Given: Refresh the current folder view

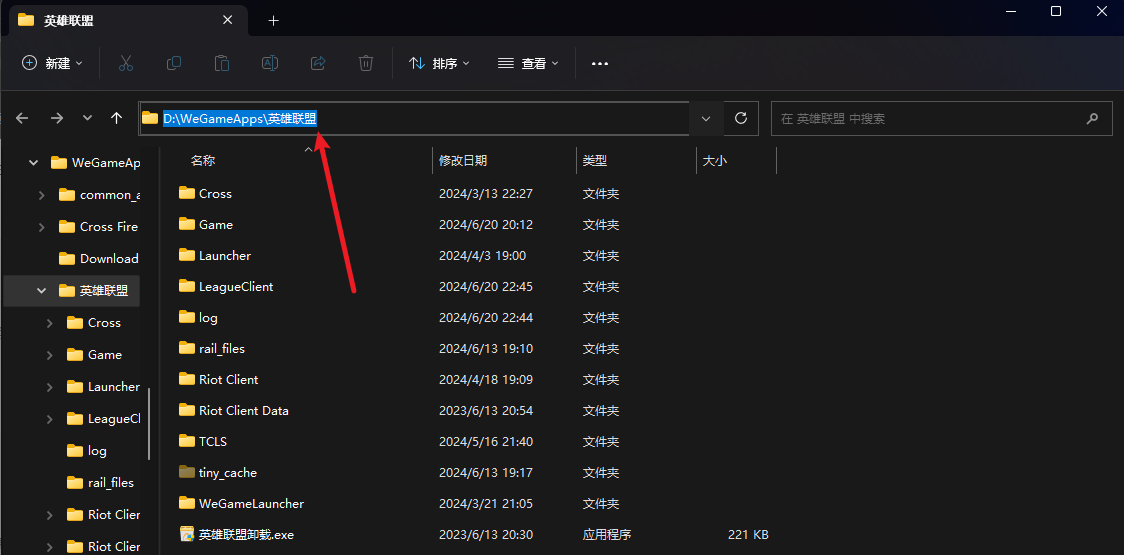Looking at the screenshot, I should coord(741,118).
